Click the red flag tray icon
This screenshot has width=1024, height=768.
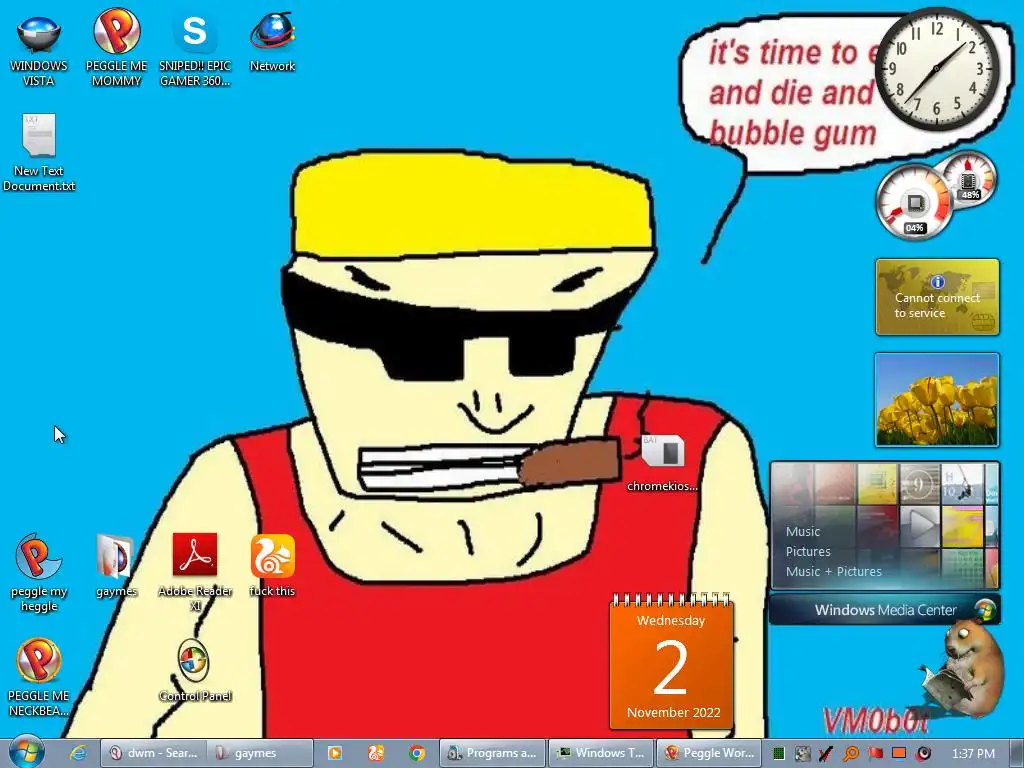point(875,754)
